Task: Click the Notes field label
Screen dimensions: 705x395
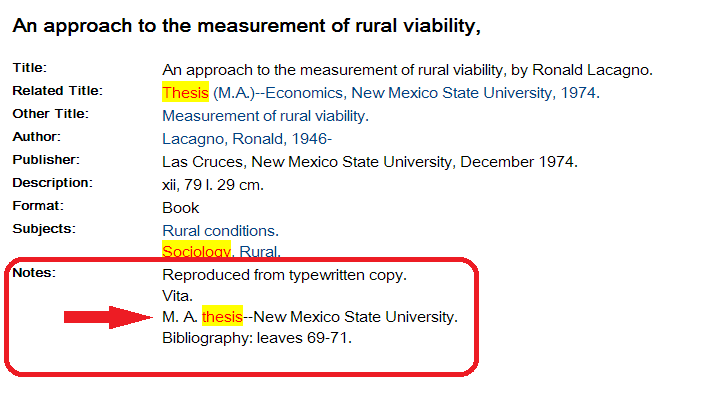Action: [x=34, y=273]
